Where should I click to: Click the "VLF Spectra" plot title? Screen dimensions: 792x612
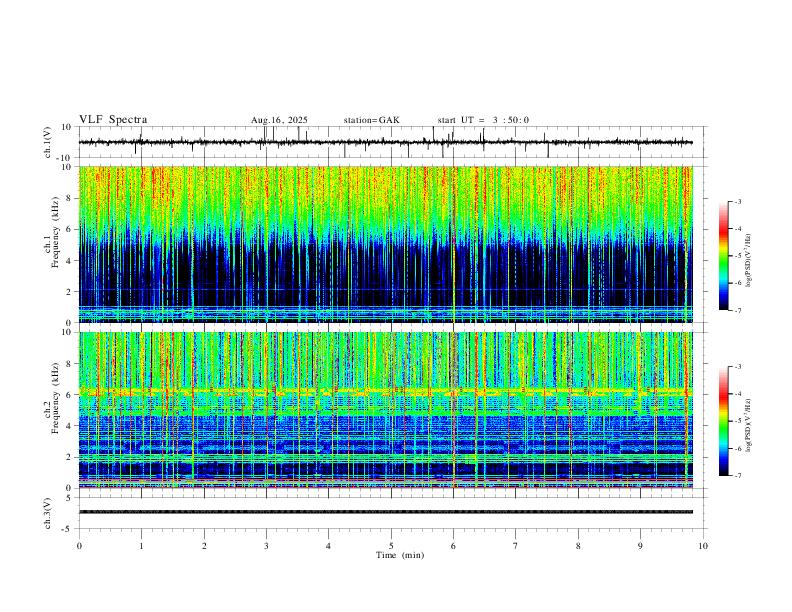click(113, 120)
